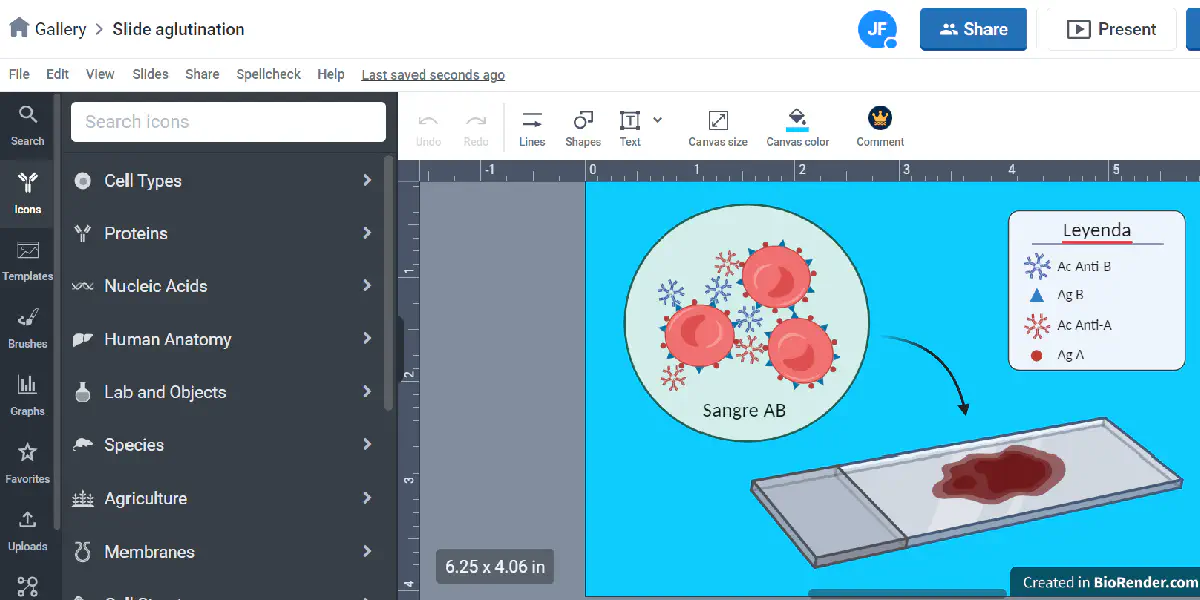
Task: Open the Canvas size tool
Action: pos(718,128)
